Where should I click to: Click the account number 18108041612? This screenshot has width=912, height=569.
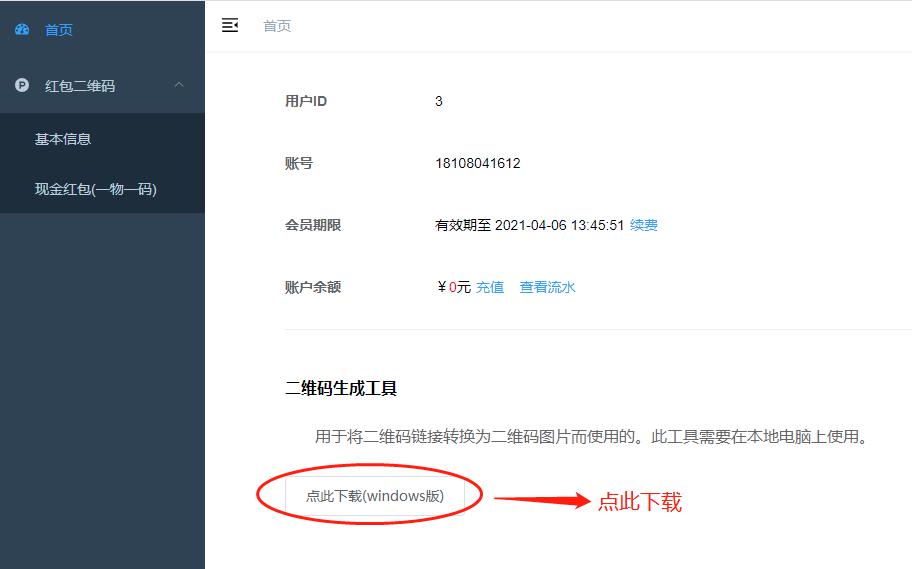(x=477, y=163)
